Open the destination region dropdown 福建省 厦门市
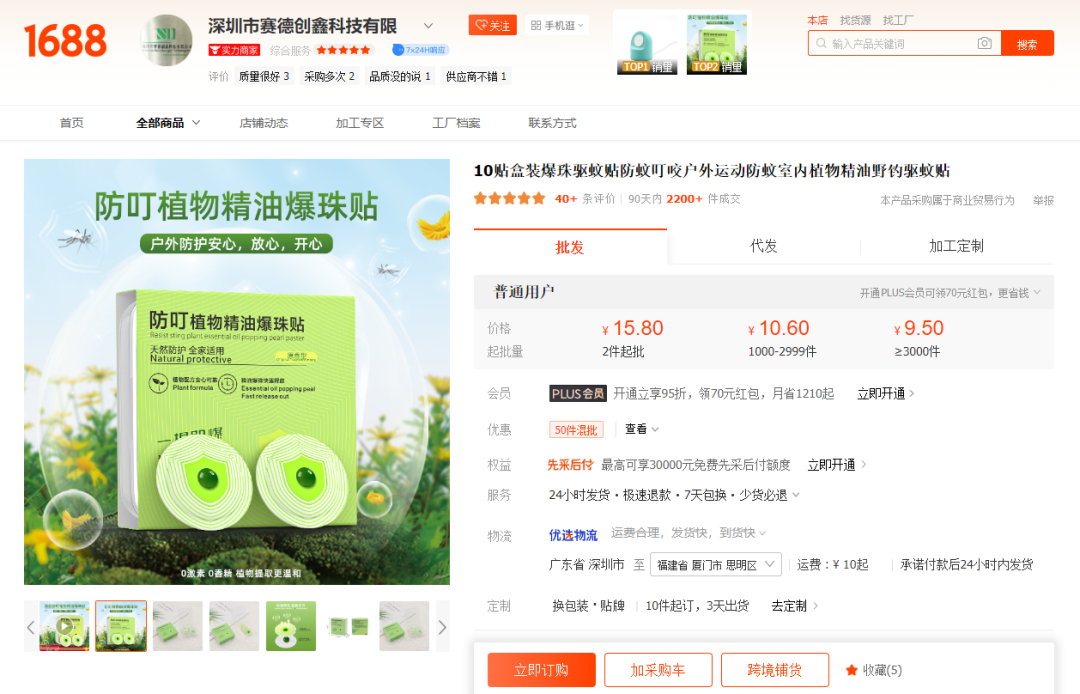 point(715,565)
